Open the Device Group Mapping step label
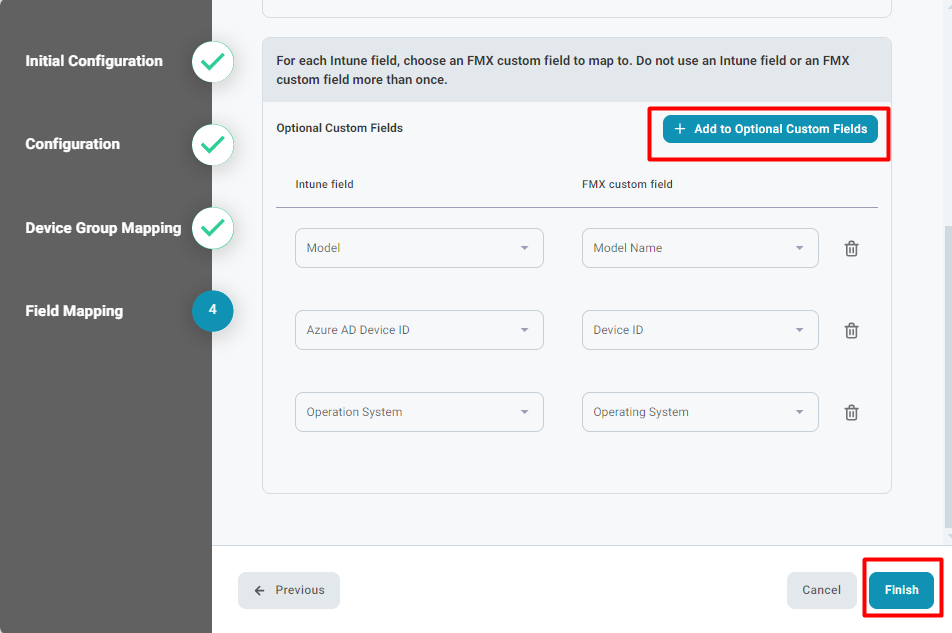This screenshot has height=633, width=952. [x=103, y=228]
